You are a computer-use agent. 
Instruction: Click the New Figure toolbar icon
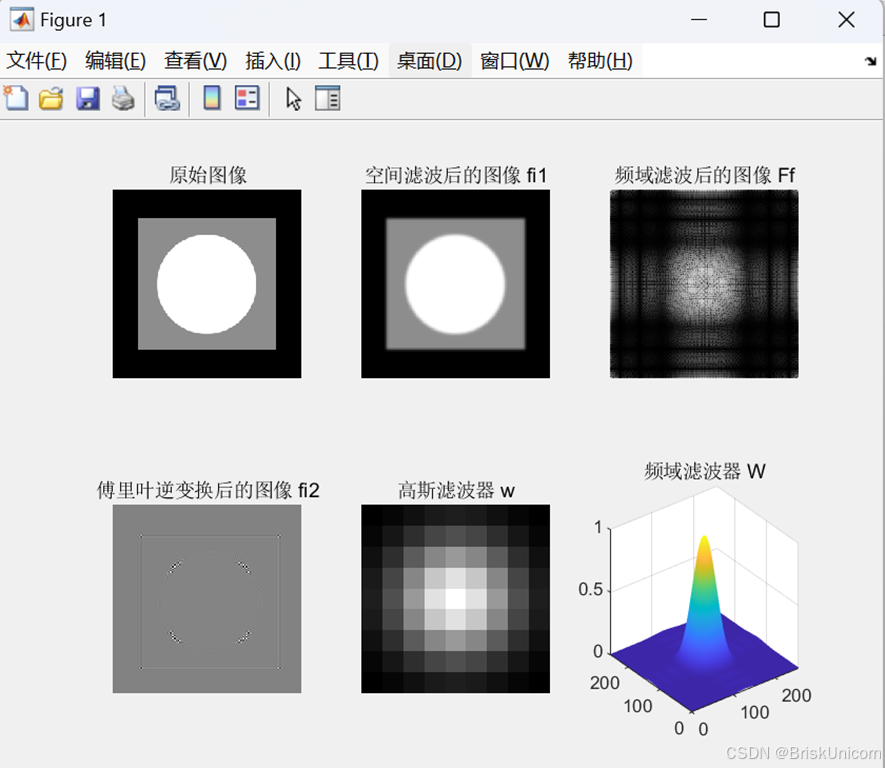[x=16, y=98]
